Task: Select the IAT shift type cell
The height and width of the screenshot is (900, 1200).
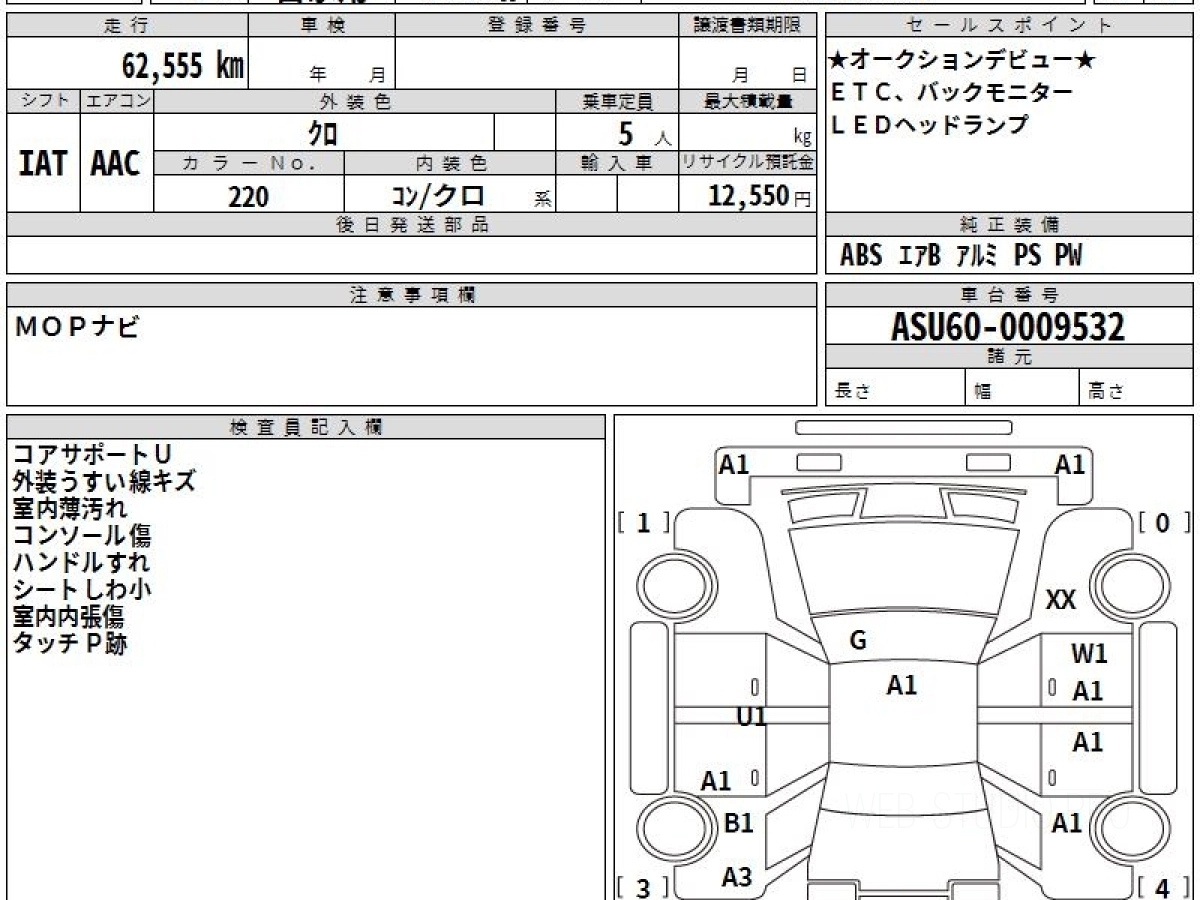Action: pos(43,163)
